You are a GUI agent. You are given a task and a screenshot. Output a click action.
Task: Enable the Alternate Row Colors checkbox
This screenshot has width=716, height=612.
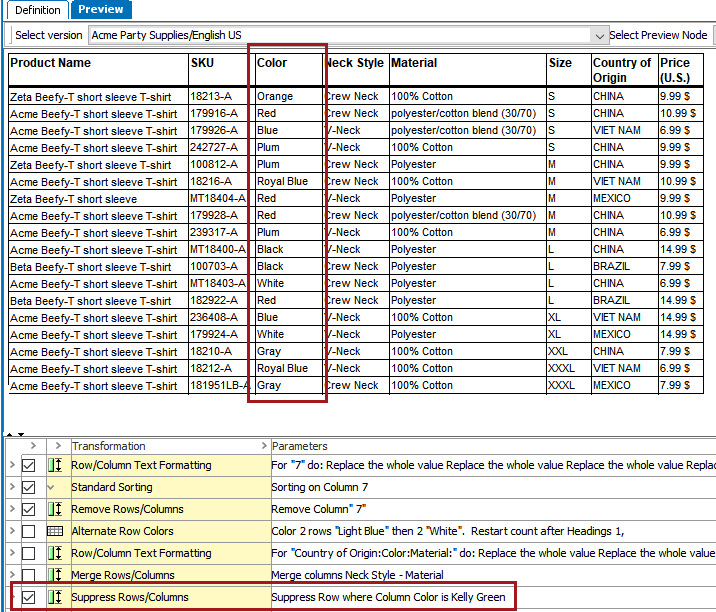coord(29,532)
